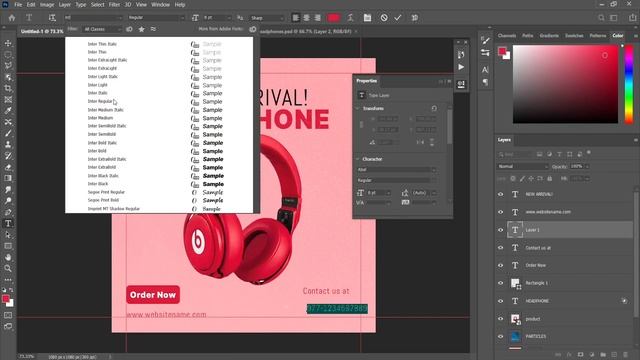Viewport: 640px width, 360px height.
Task: Select the Eraser tool
Action: (x=8, y=167)
